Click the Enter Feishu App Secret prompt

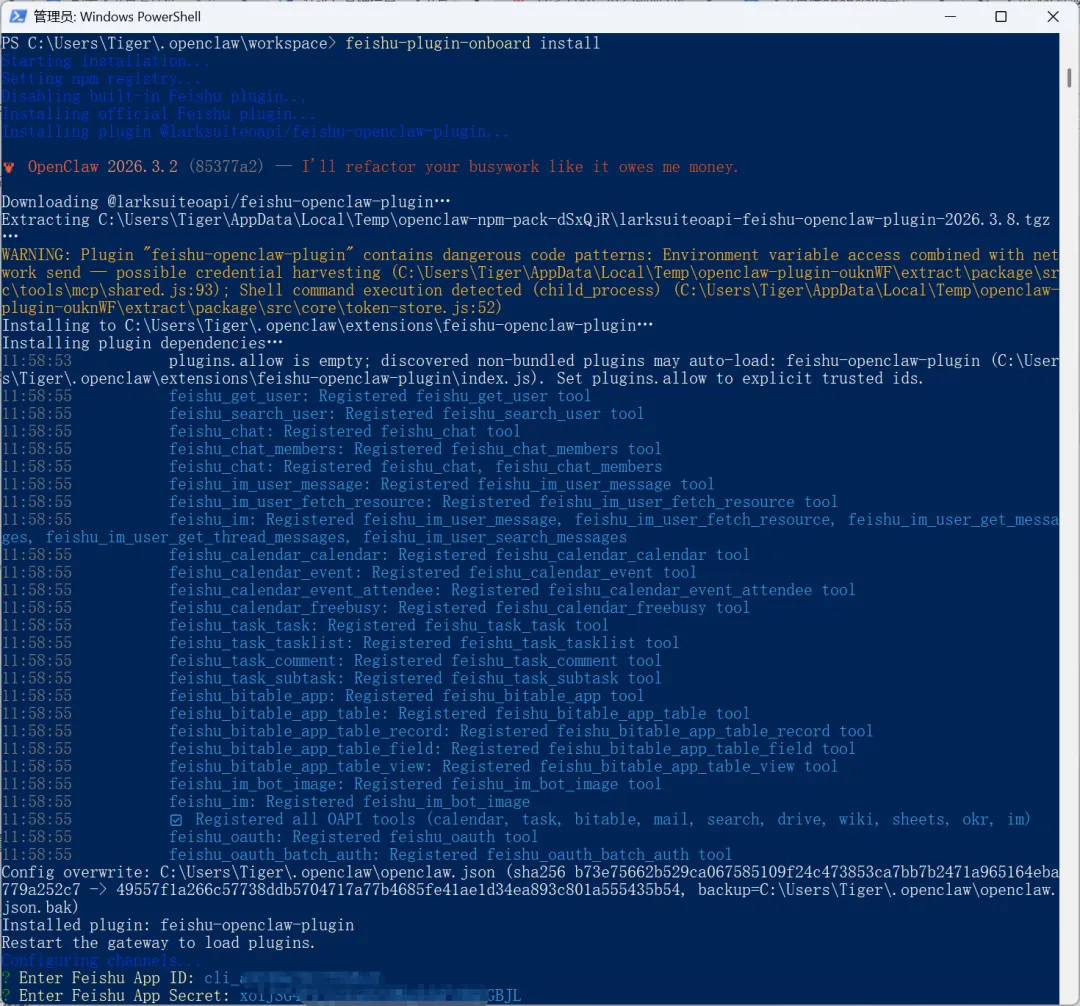click(x=124, y=996)
